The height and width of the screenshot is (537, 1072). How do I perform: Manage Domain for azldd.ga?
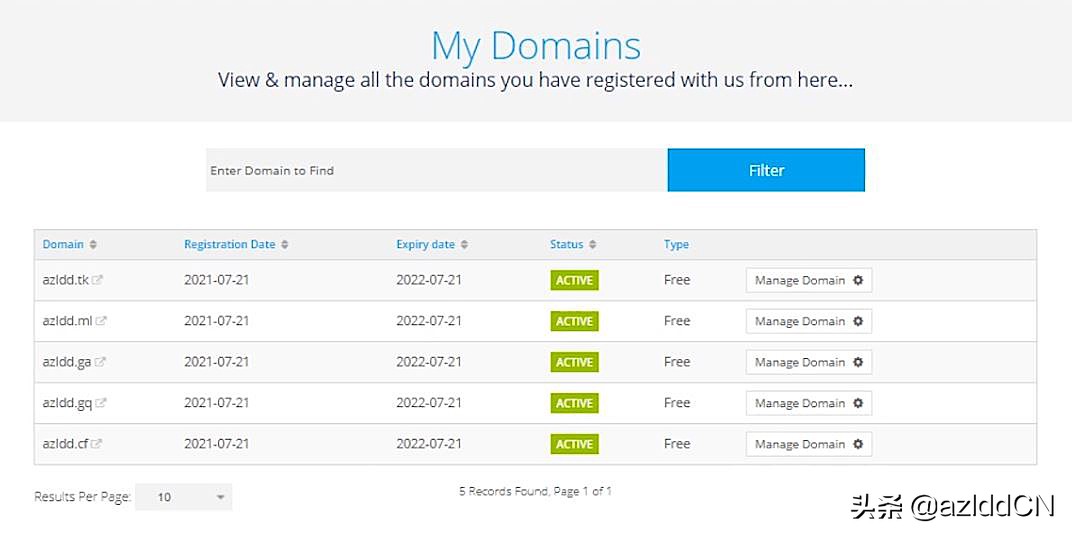coord(809,363)
